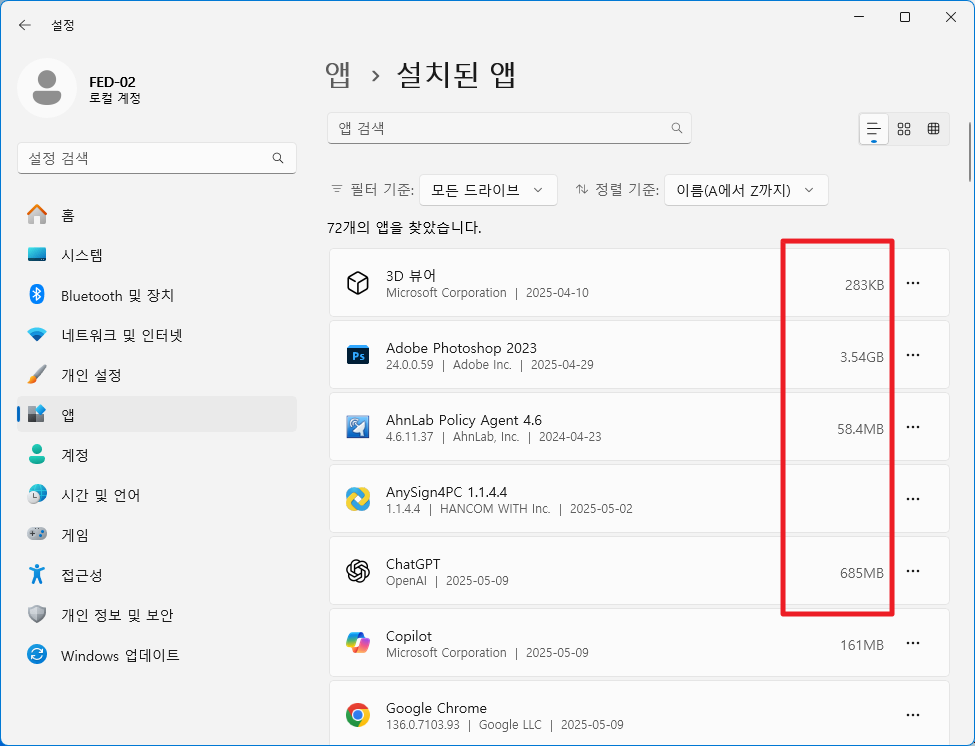Click the 3D 뷰어 app icon

pyautogui.click(x=358, y=283)
